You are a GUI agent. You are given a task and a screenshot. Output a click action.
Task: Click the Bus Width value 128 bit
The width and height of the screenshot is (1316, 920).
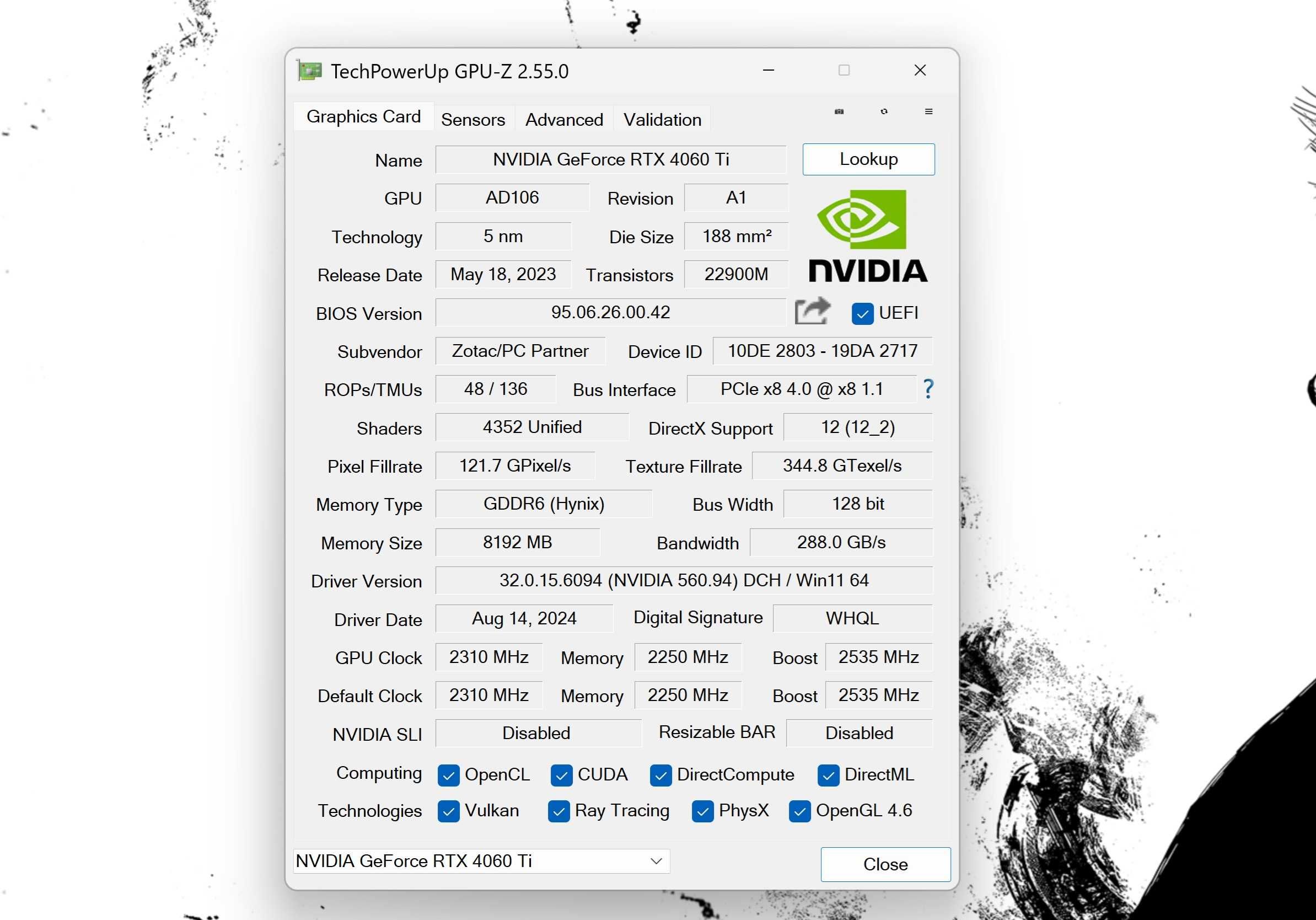[858, 504]
